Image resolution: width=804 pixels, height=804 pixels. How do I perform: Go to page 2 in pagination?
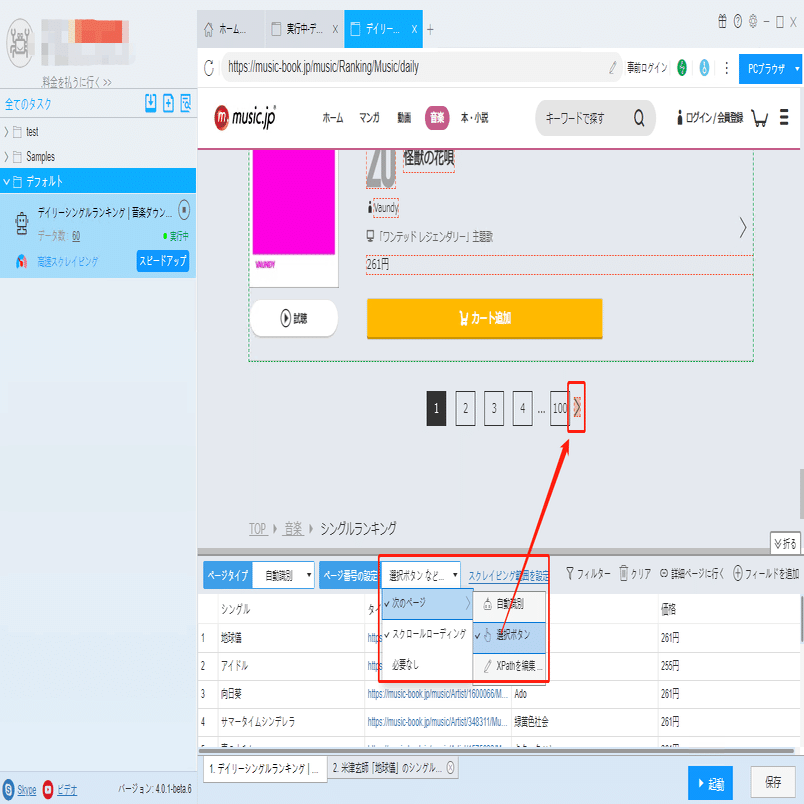(x=465, y=408)
